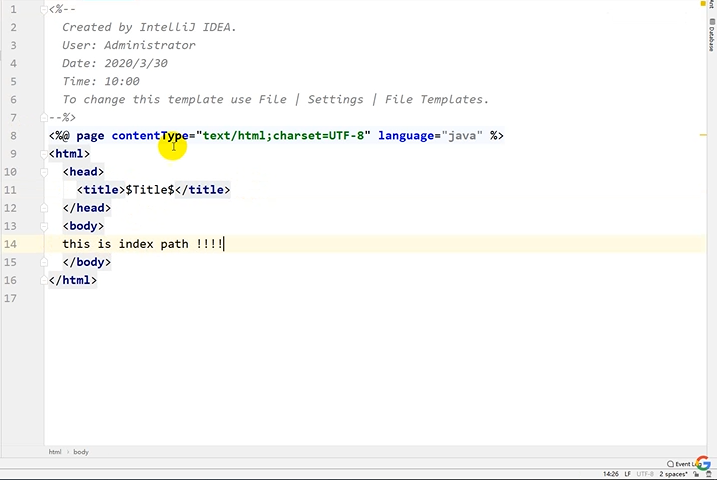Click the closing html fold marker on line 16
This screenshot has width=717, height=480.
tap(44, 280)
